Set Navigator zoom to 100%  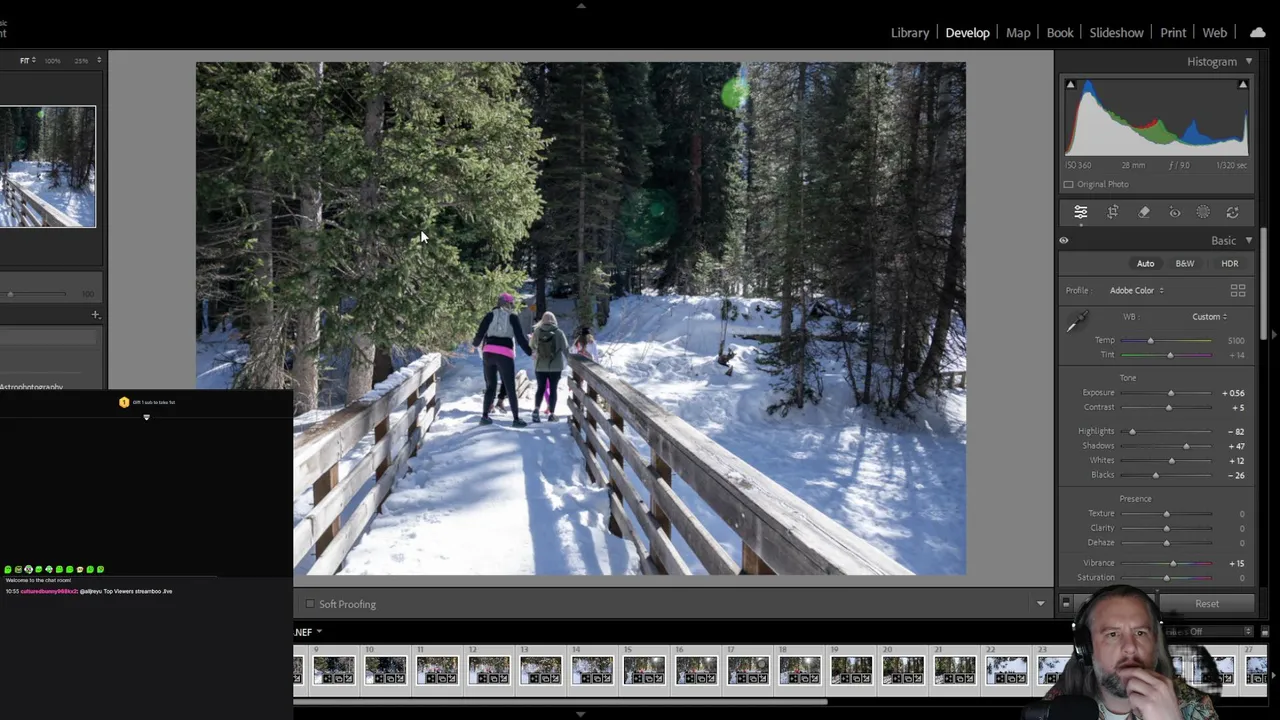tap(52, 60)
